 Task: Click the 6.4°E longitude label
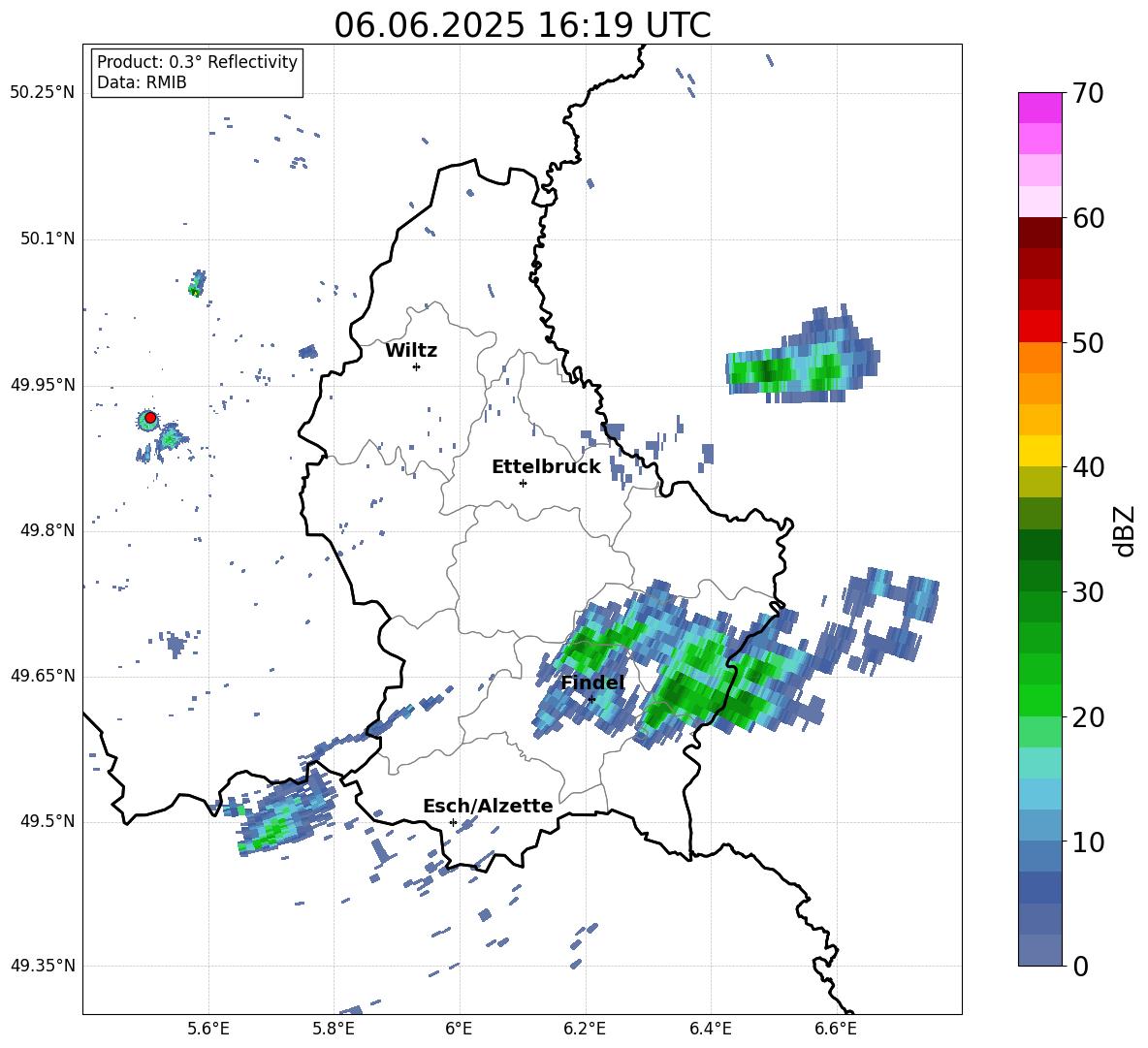(x=710, y=1029)
